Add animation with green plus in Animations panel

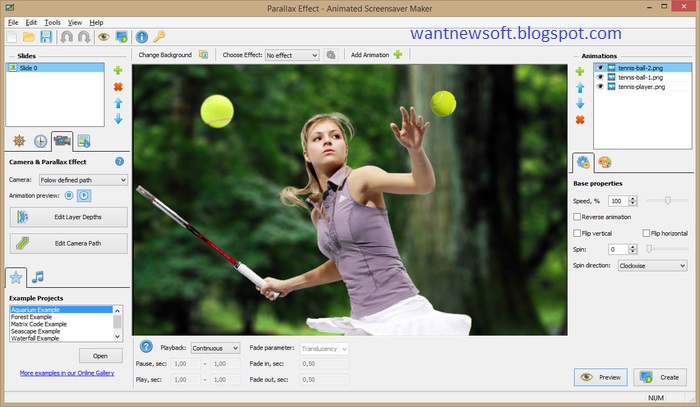click(580, 71)
